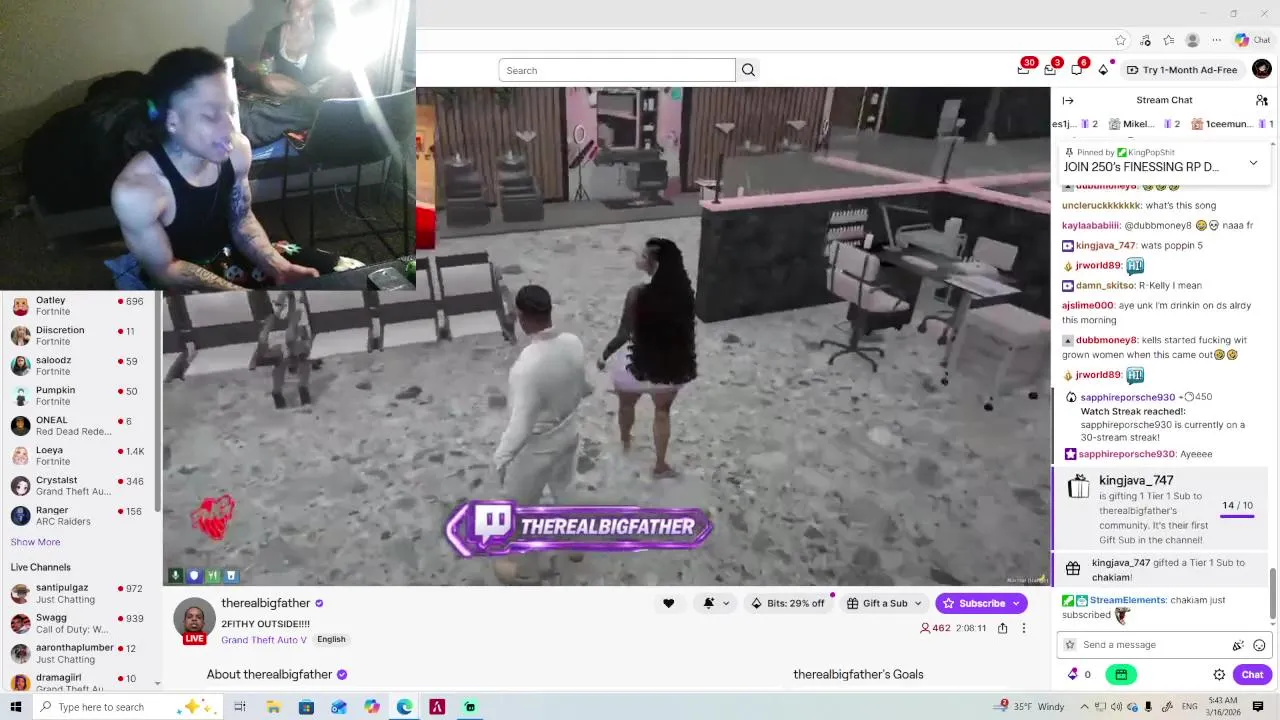The width and height of the screenshot is (1280, 720).
Task: Share the stream via share icon
Action: [1002, 628]
